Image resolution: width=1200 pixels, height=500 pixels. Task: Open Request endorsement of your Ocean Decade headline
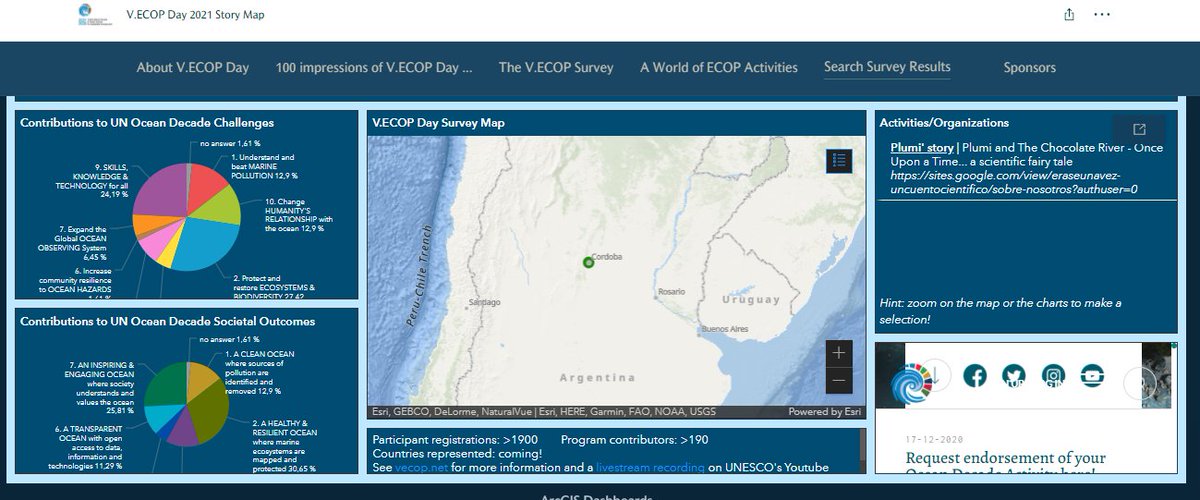pyautogui.click(x=1006, y=465)
